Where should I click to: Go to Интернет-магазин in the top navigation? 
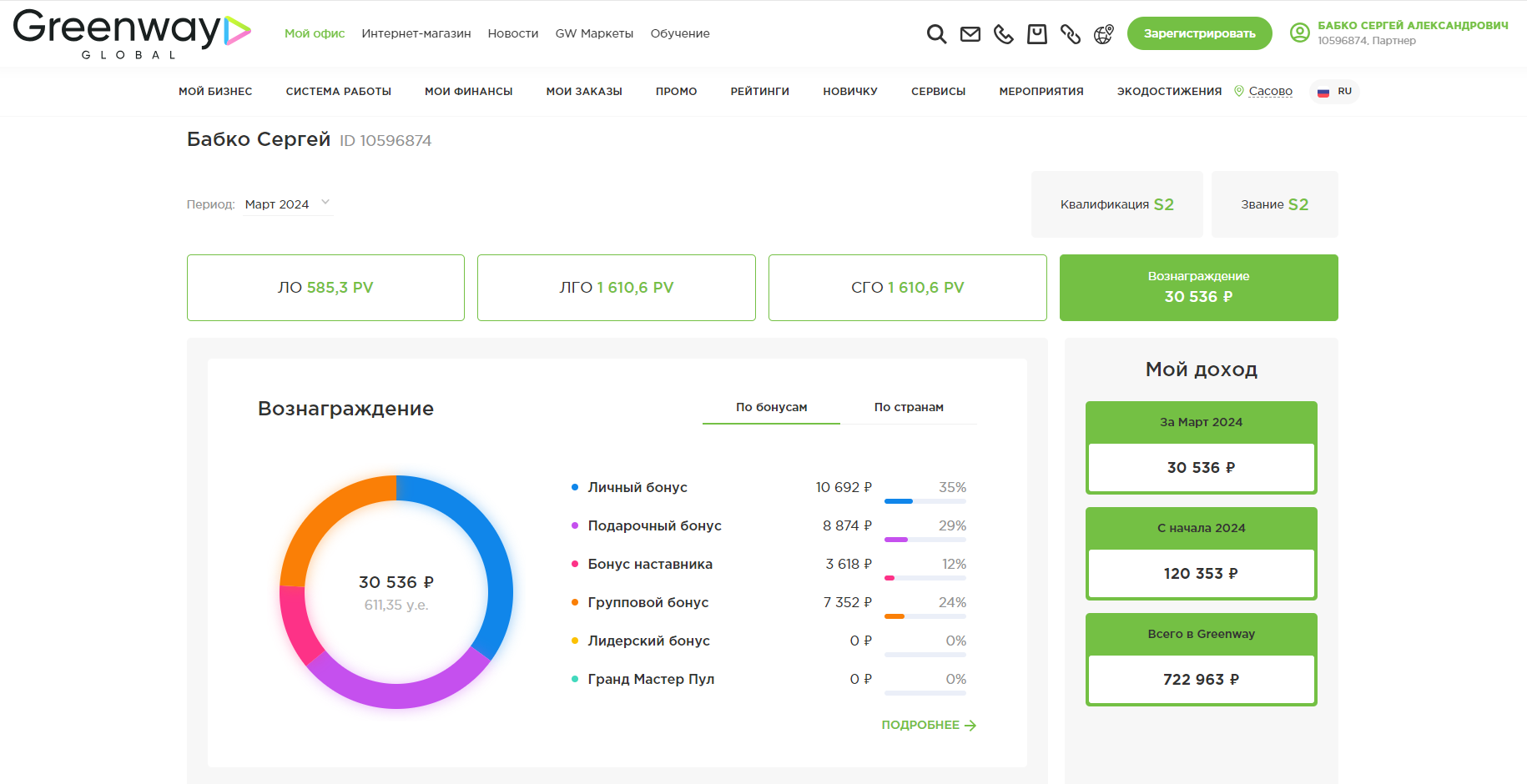(416, 33)
